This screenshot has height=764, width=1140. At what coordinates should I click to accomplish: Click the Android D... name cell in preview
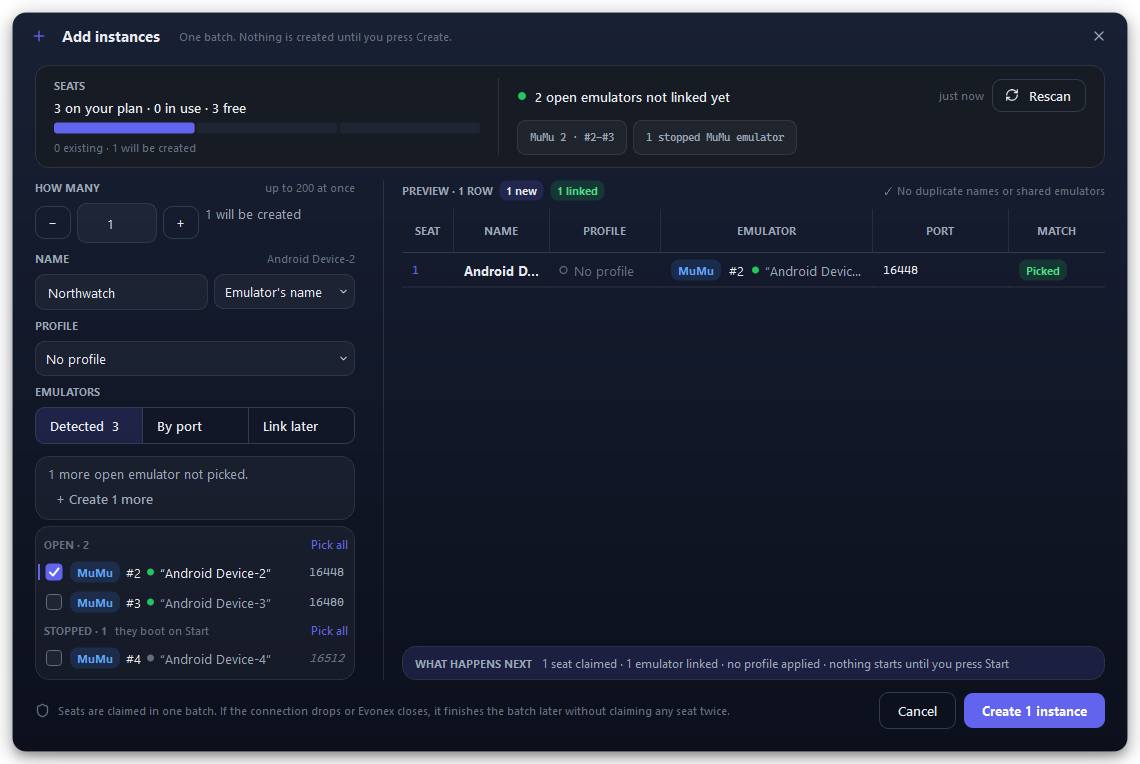tap(501, 271)
